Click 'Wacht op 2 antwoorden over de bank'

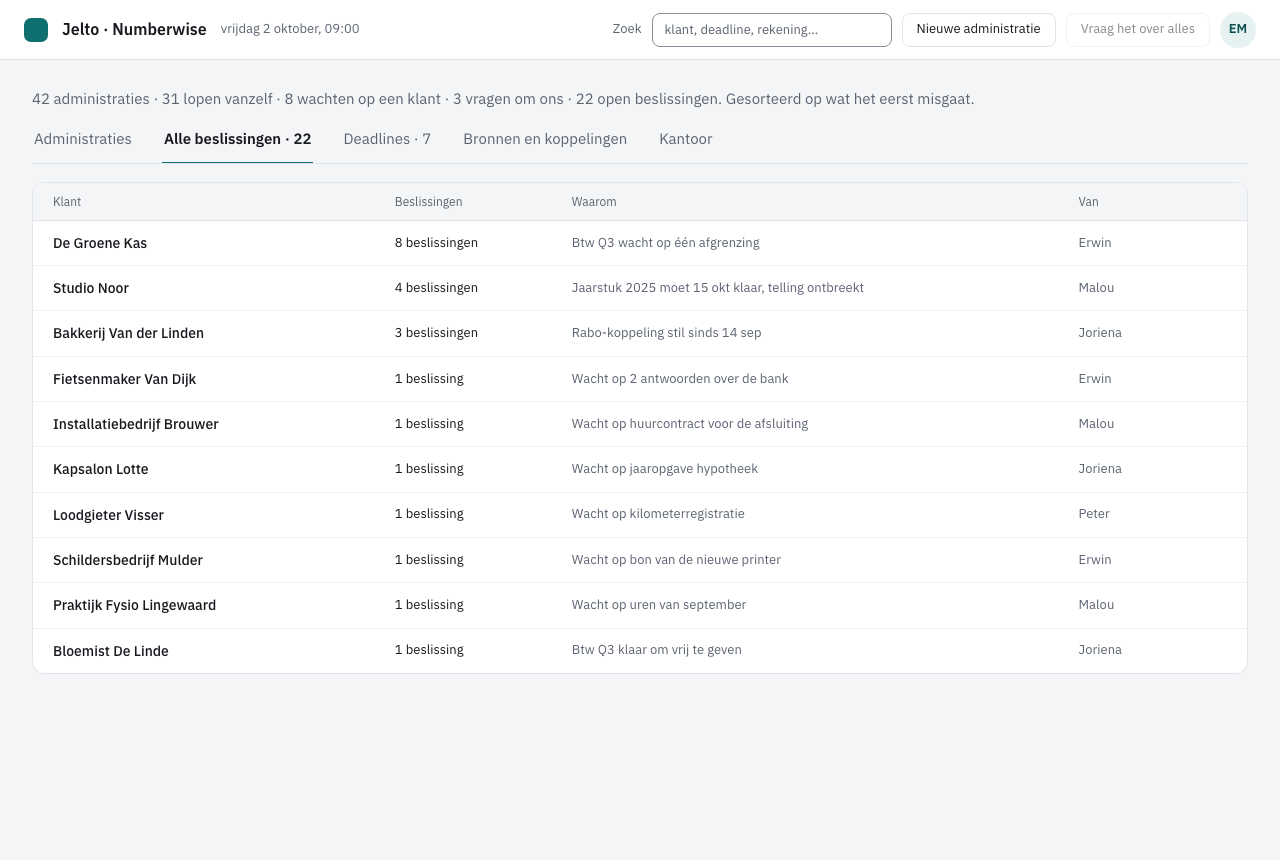click(680, 379)
